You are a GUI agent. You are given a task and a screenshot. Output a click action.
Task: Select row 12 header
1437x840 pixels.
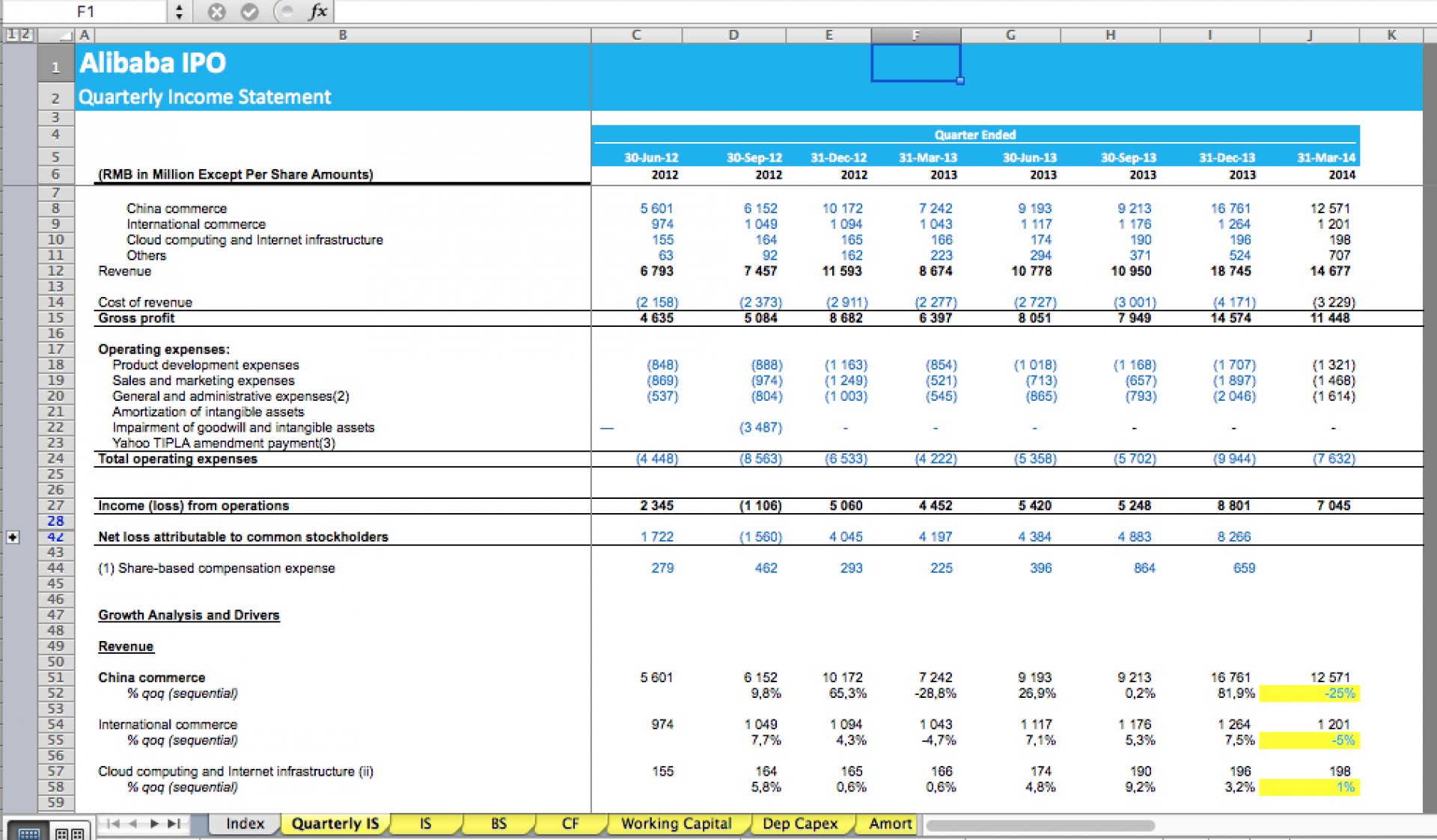[56, 271]
